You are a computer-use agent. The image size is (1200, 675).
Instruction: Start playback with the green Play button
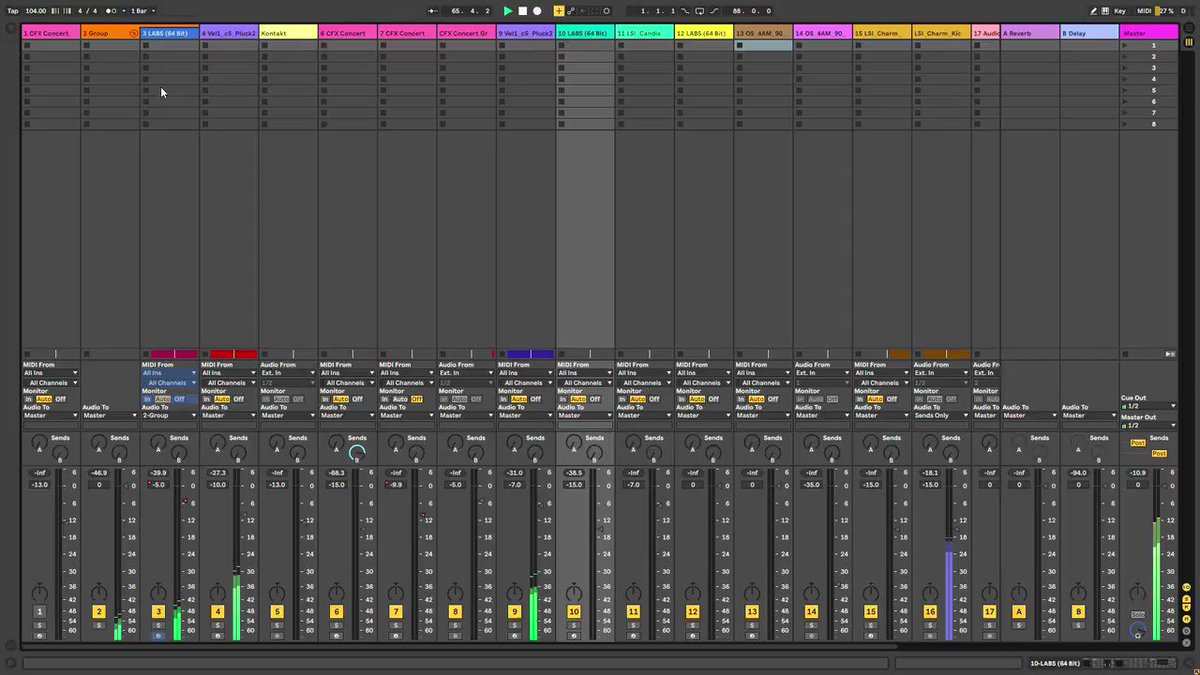pyautogui.click(x=508, y=11)
